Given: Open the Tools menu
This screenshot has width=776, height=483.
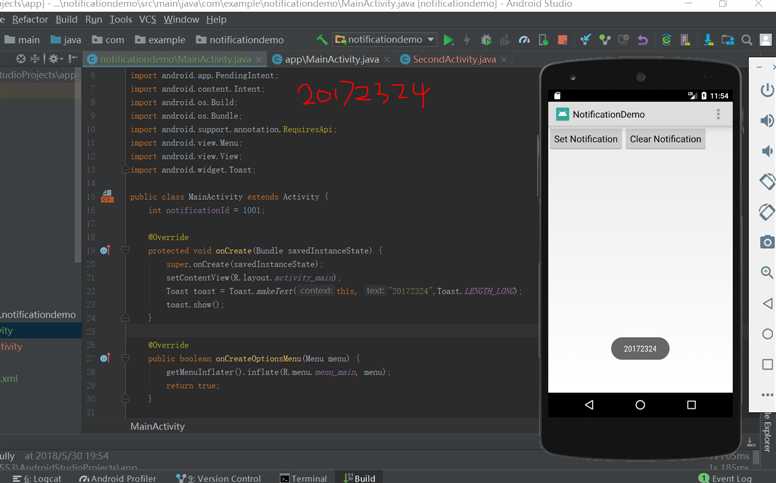Looking at the screenshot, I should (x=121, y=19).
